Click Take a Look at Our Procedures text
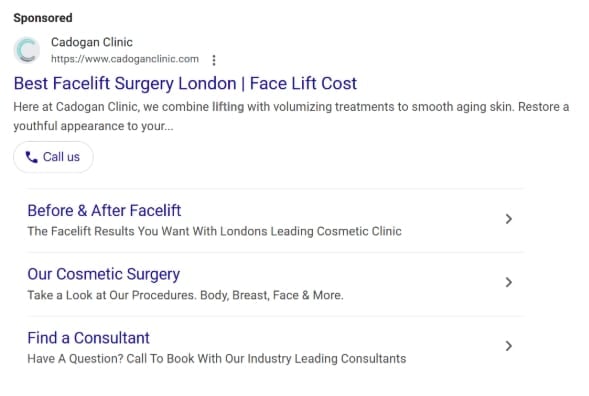This screenshot has width=589, height=396. click(186, 295)
